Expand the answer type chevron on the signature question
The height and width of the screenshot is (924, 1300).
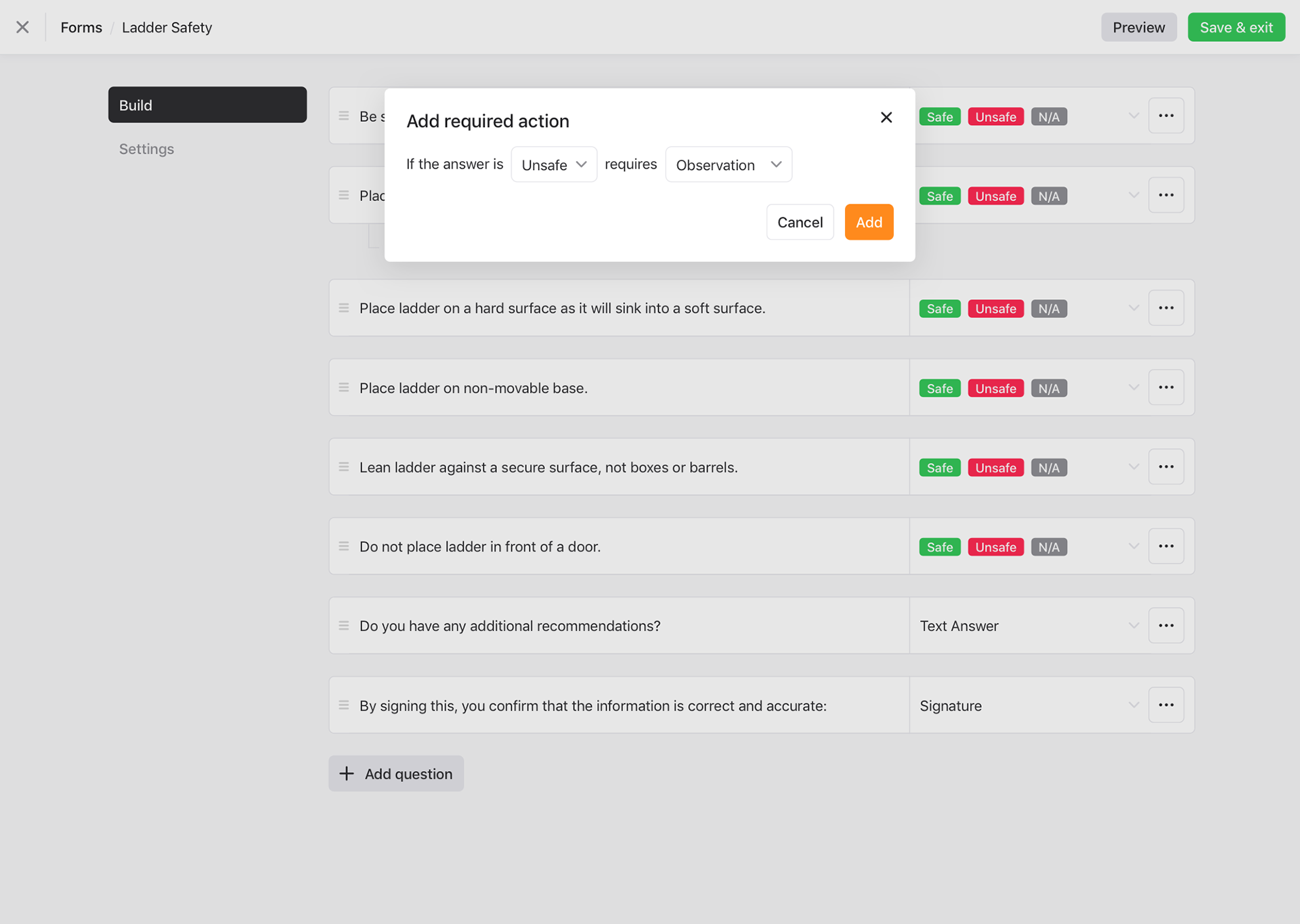[x=1133, y=704]
